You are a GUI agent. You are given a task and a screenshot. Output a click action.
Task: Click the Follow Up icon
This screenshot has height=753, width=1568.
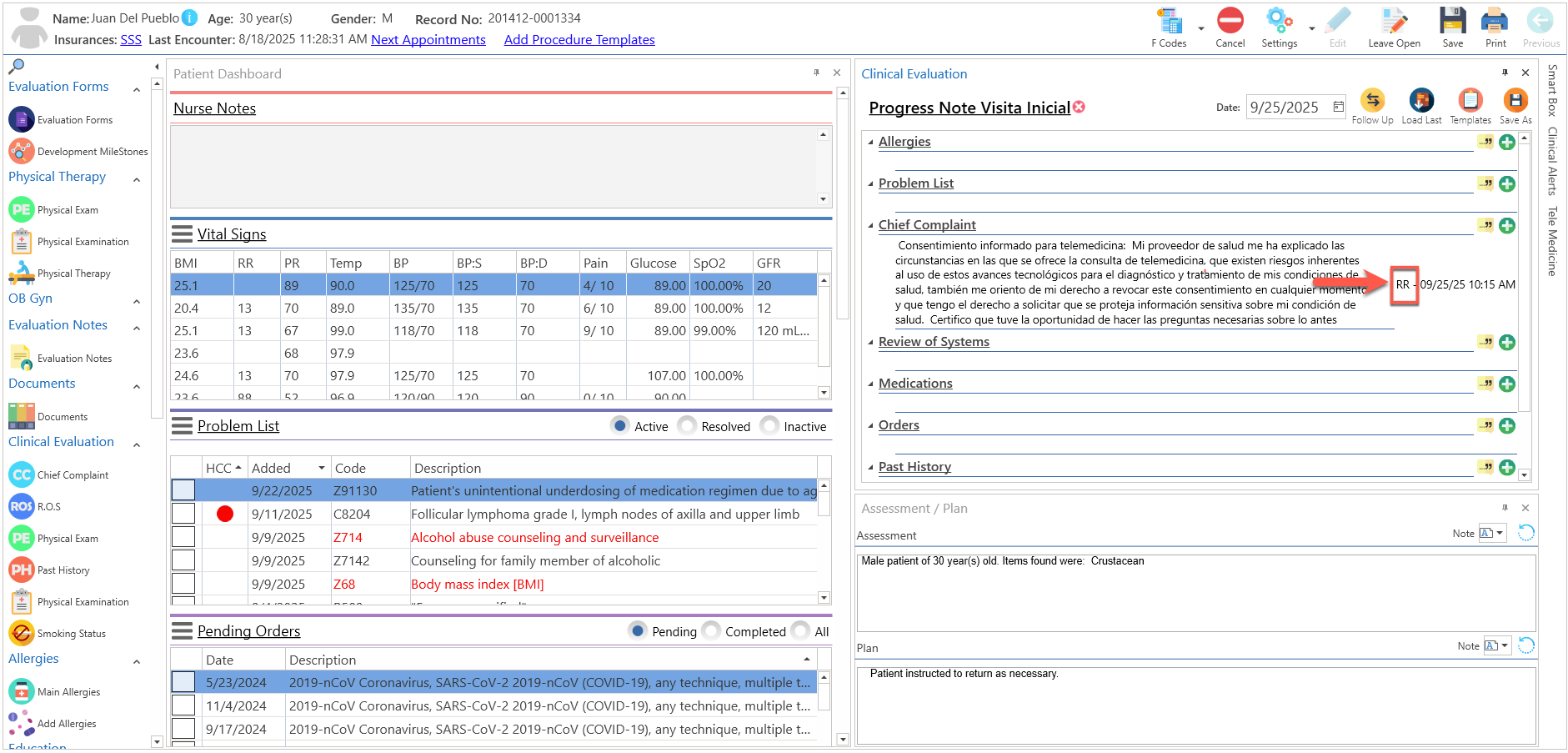tap(1372, 100)
